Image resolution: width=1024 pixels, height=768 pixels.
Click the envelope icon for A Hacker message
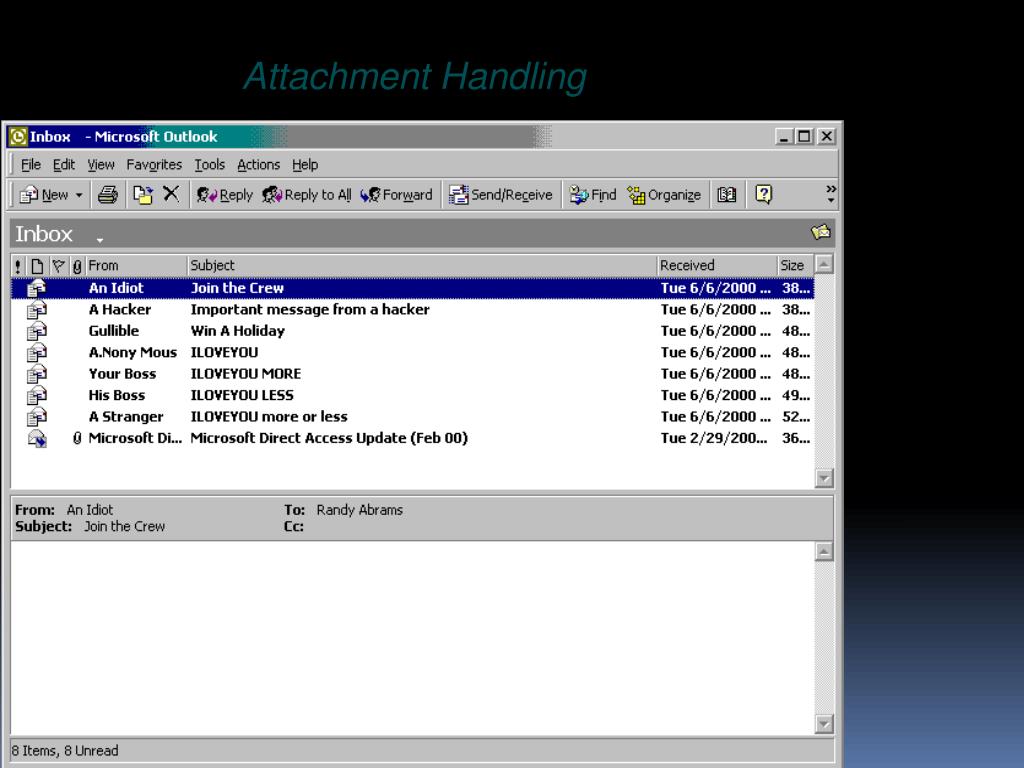point(37,310)
